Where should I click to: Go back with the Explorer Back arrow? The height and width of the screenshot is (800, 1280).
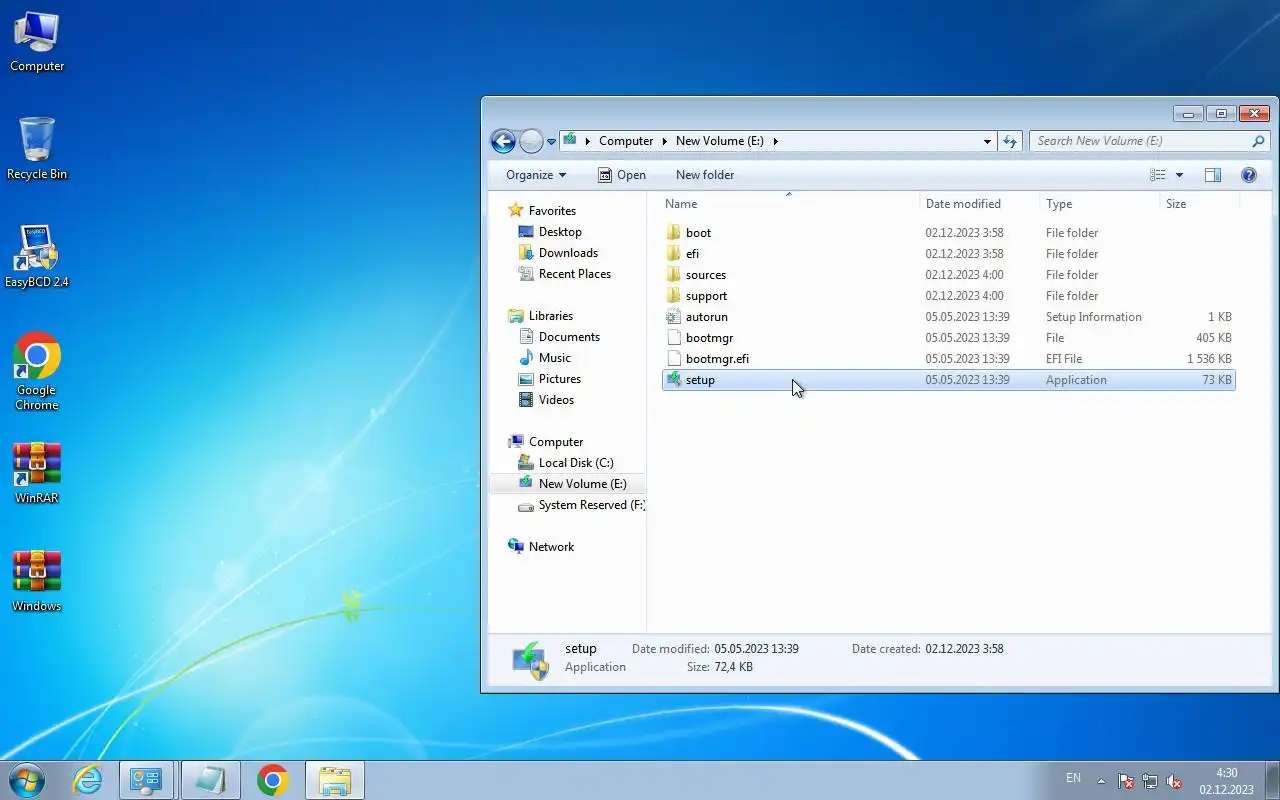click(x=503, y=141)
